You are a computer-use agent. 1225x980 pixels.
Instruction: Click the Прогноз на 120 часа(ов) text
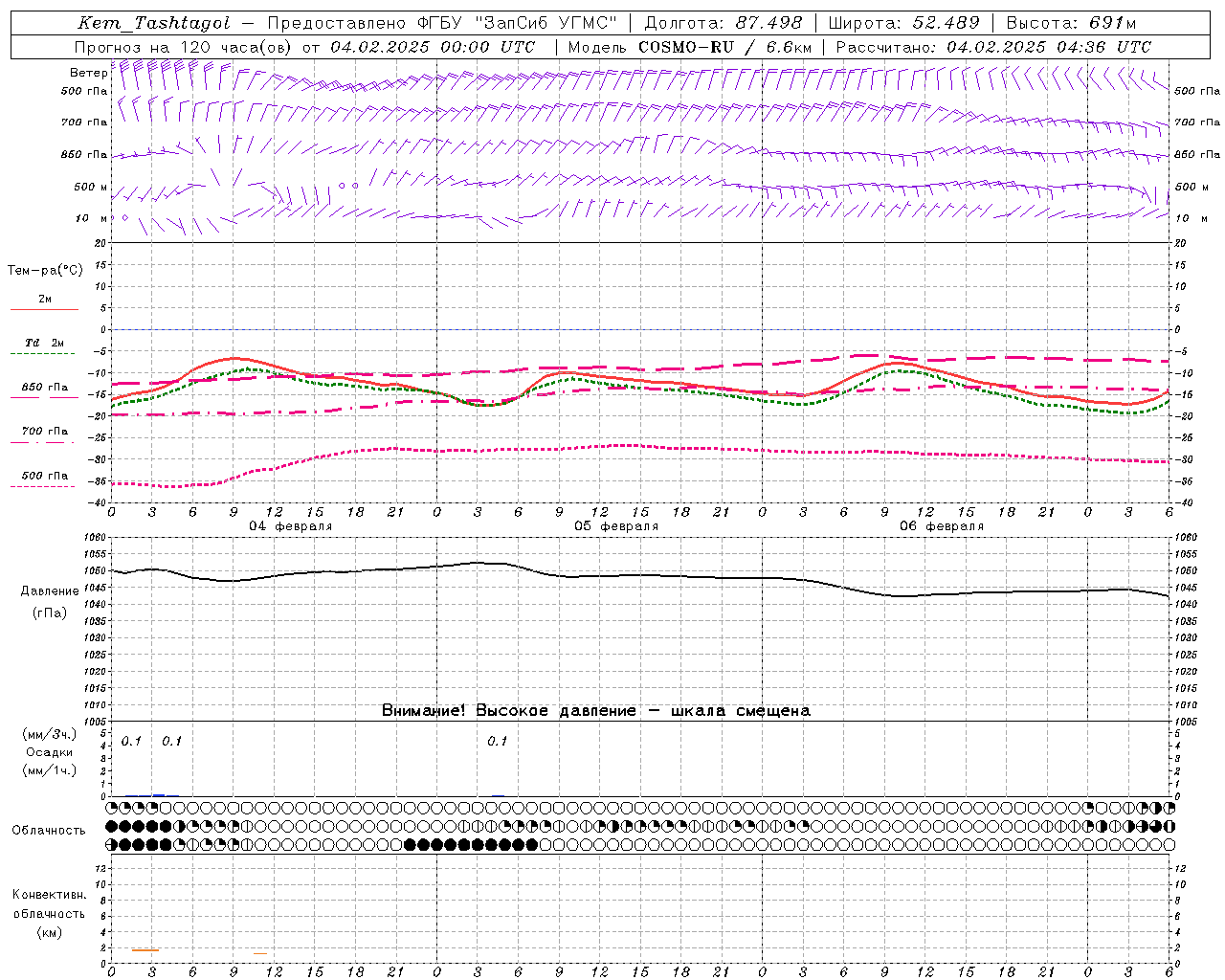tap(185, 47)
